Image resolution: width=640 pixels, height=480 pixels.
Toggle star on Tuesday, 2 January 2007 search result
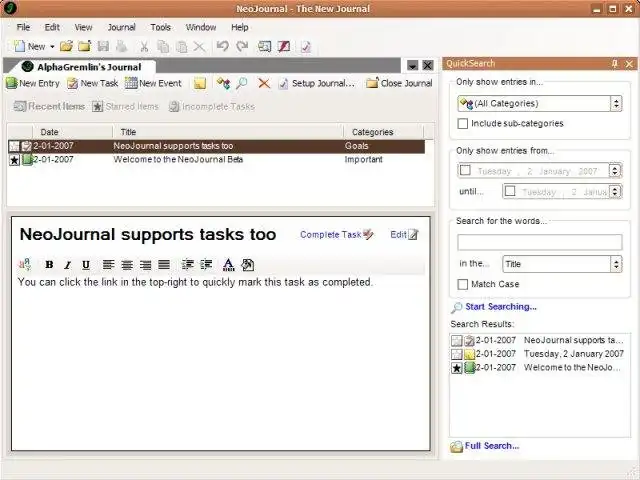tap(456, 354)
